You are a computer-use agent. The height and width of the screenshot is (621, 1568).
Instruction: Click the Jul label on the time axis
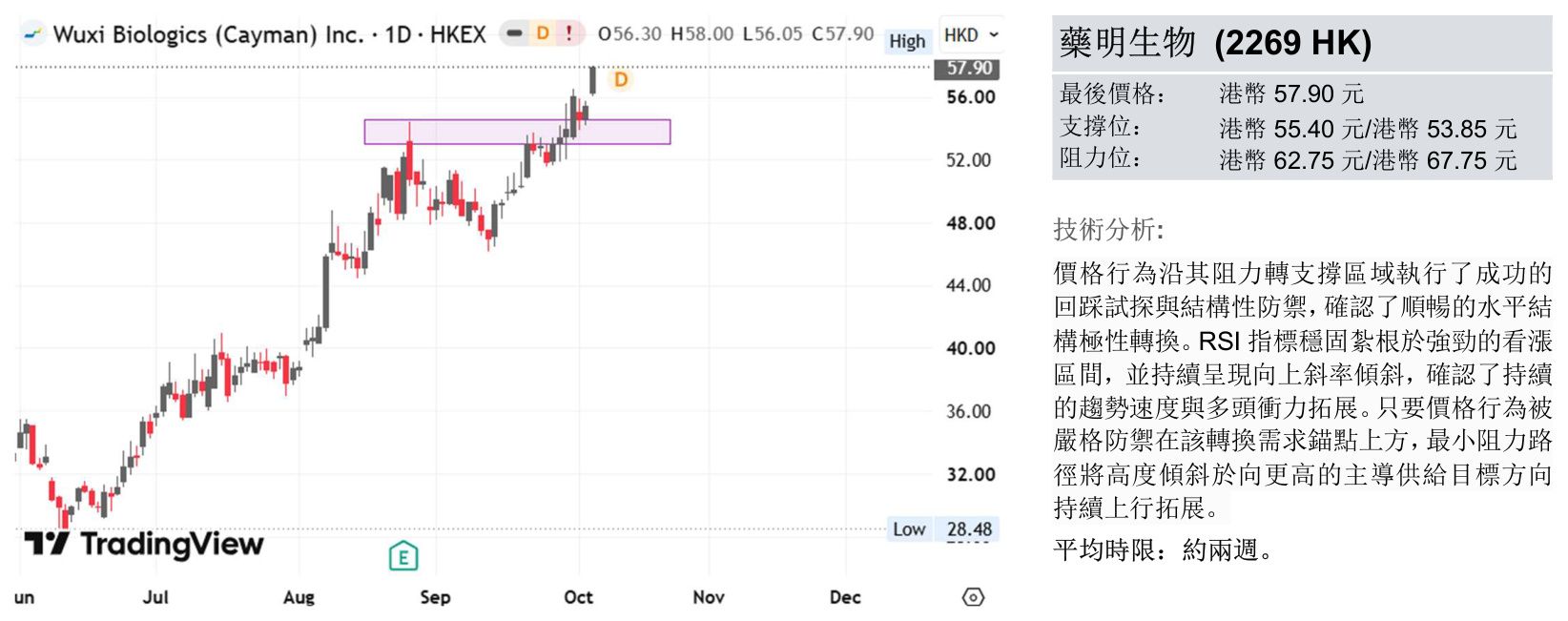tap(155, 597)
